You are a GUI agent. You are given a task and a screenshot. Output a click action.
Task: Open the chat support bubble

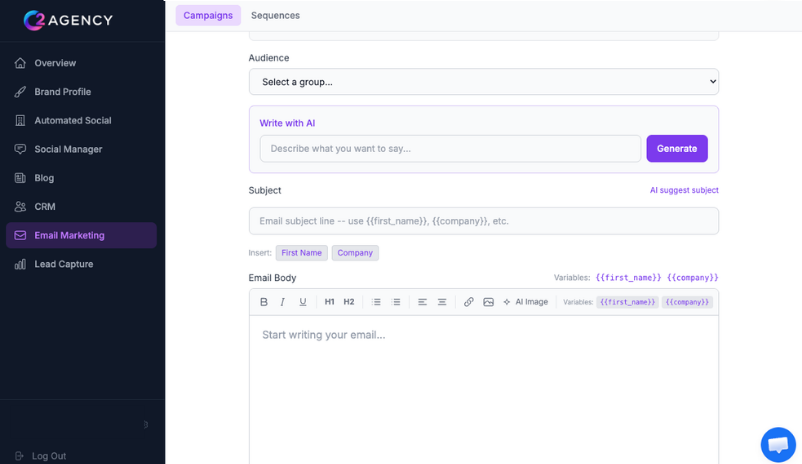pyautogui.click(x=778, y=445)
